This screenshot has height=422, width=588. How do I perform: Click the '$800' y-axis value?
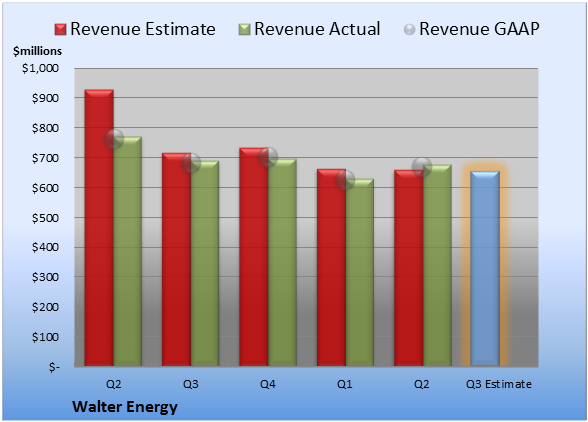pos(45,128)
